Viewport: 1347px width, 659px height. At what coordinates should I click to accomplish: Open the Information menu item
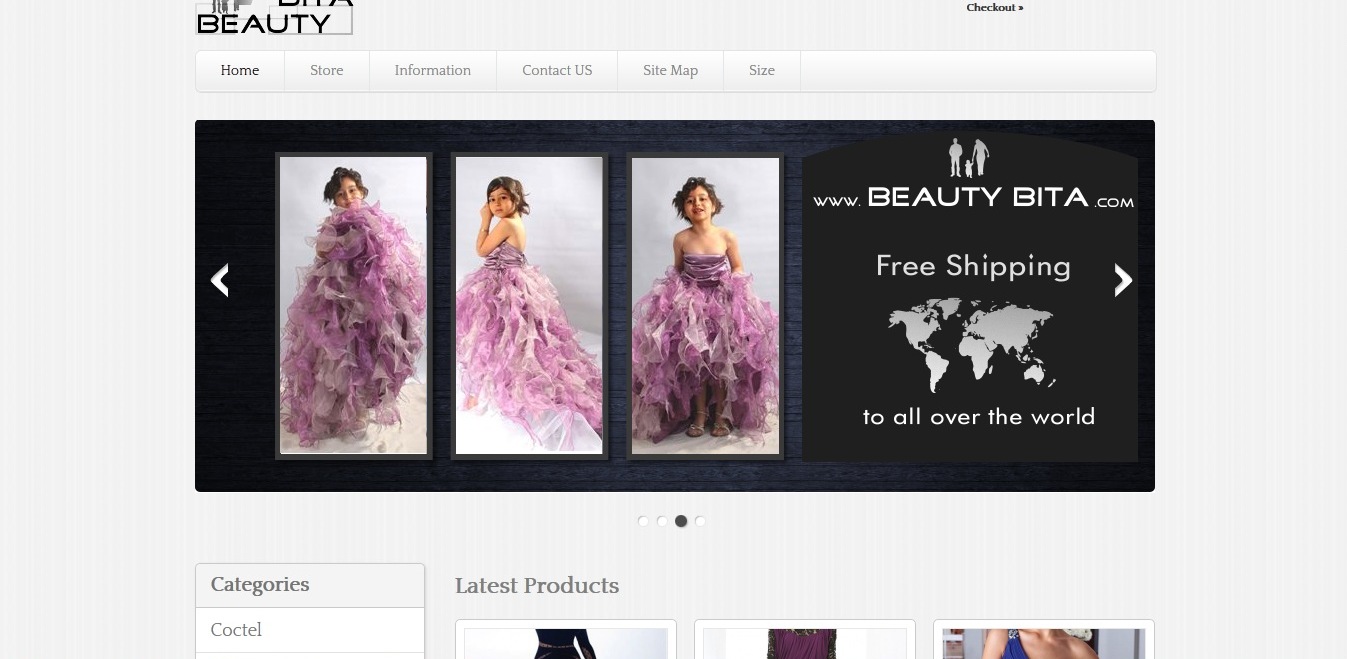click(433, 71)
